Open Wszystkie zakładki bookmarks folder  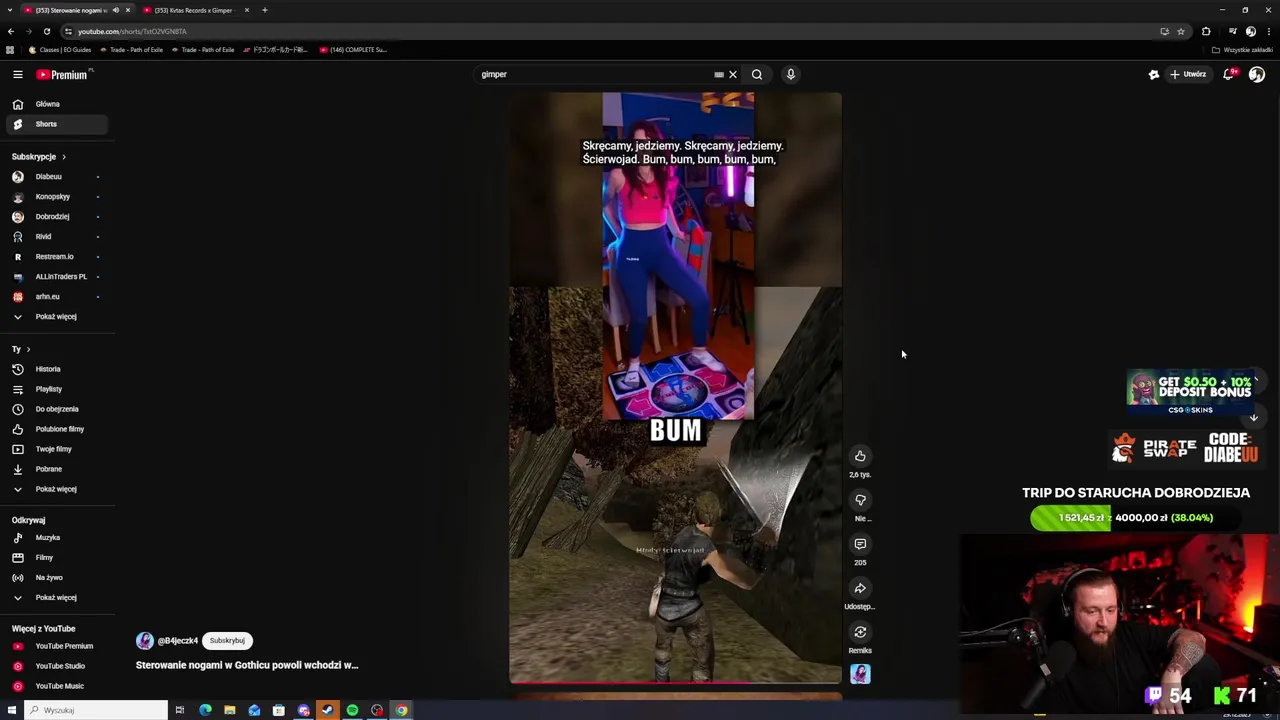pos(1243,50)
